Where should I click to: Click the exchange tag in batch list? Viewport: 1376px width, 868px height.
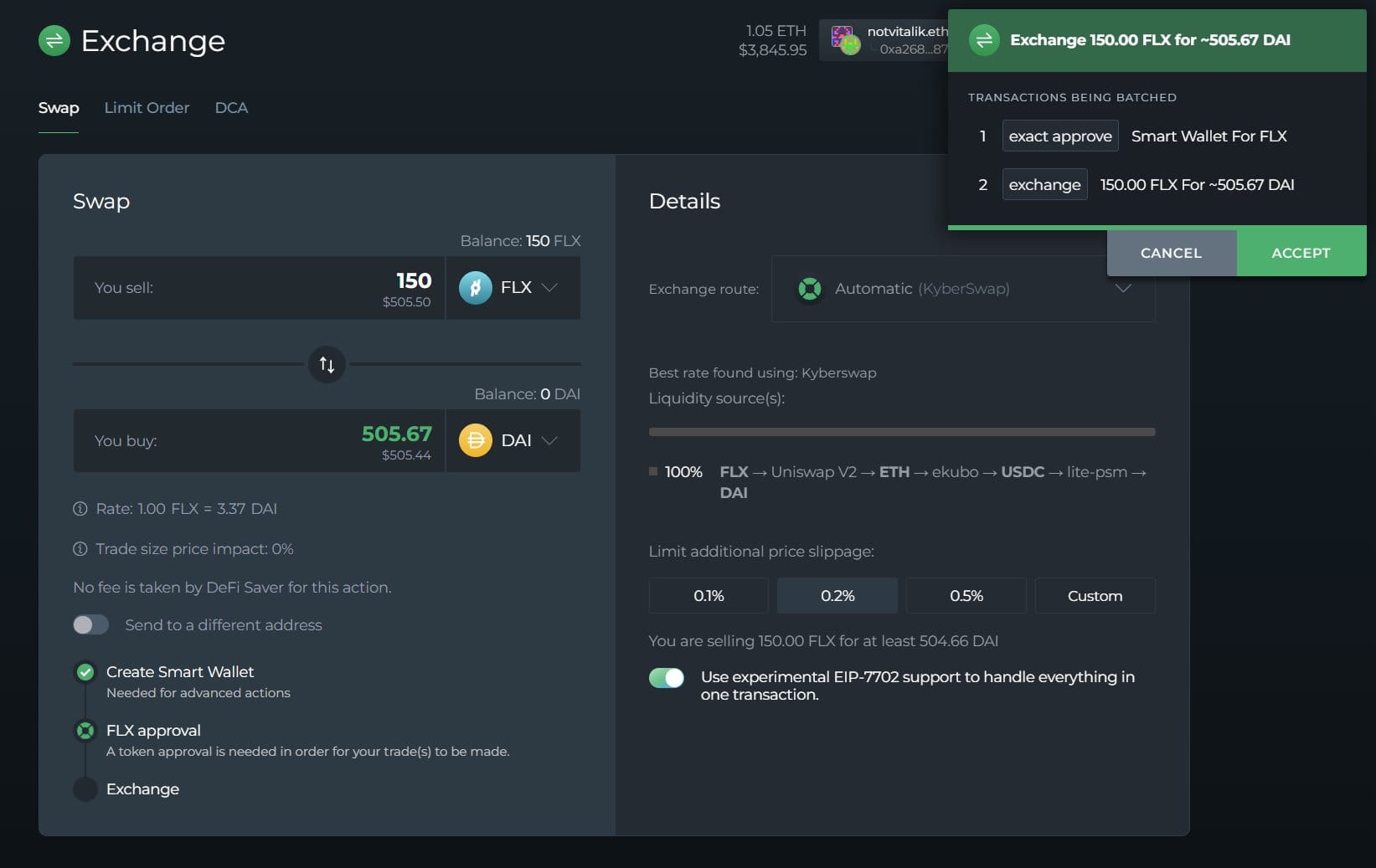pyautogui.click(x=1044, y=185)
